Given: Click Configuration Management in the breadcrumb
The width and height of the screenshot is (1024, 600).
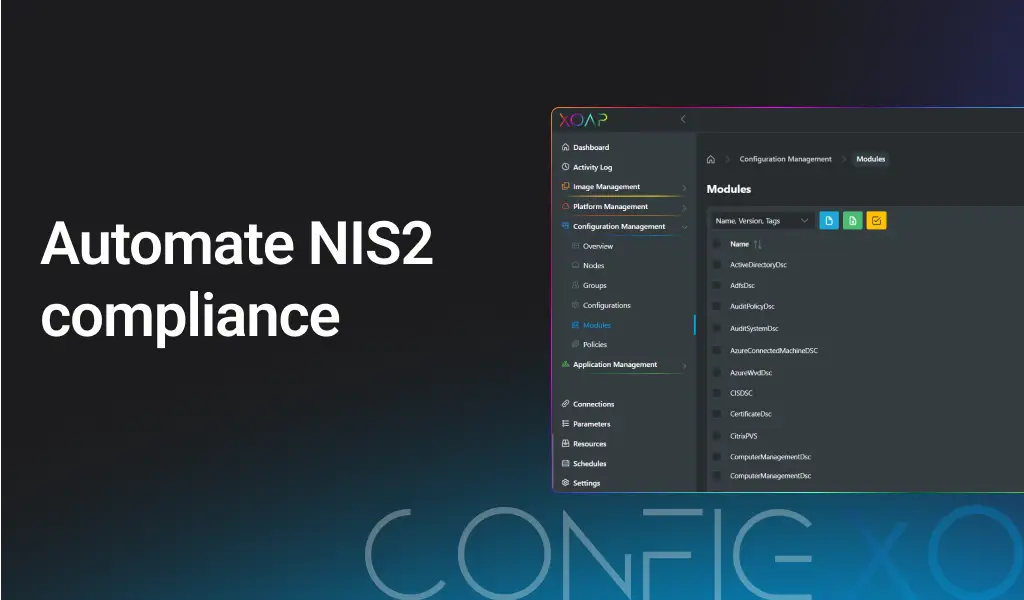Looking at the screenshot, I should click(785, 159).
